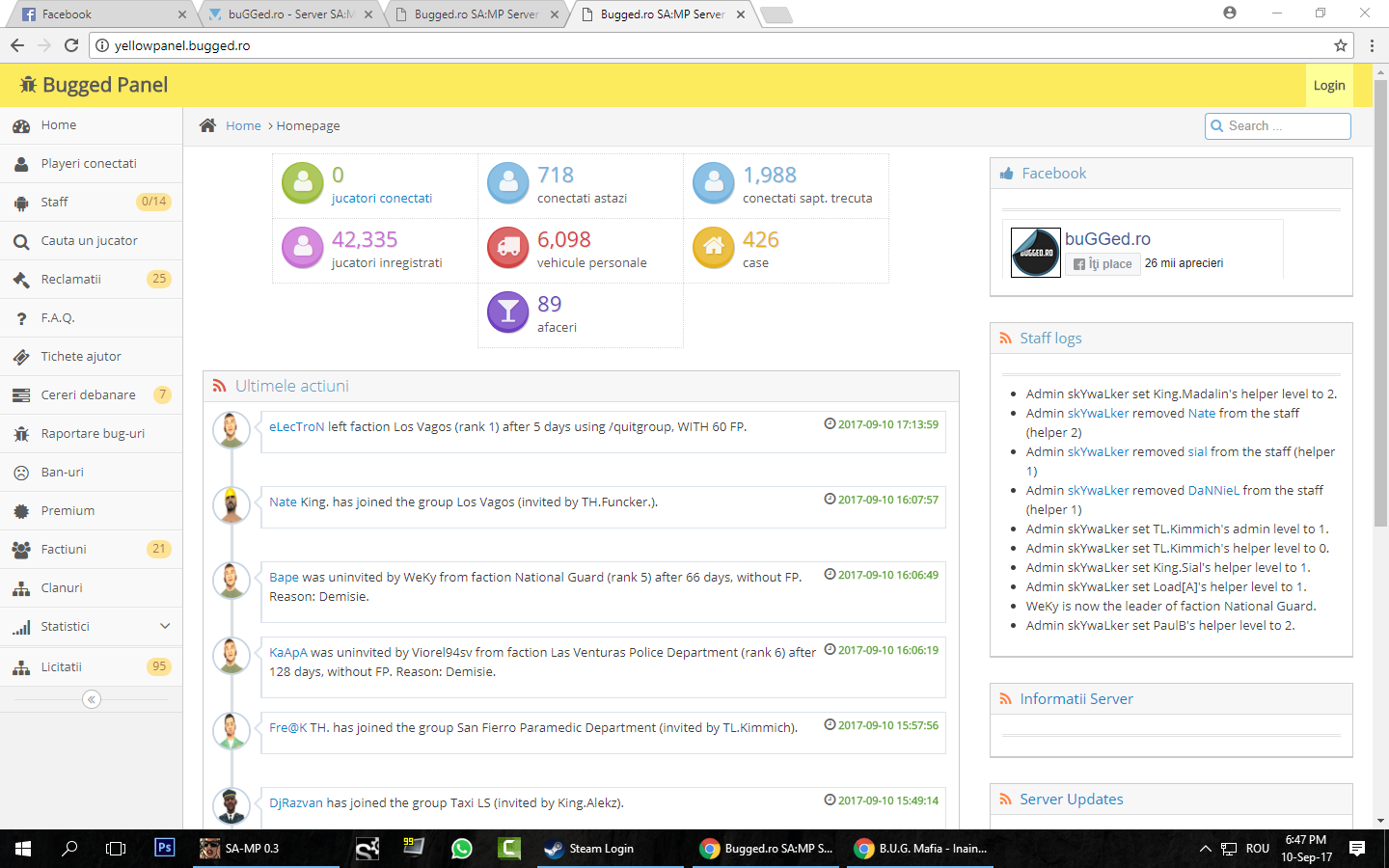Click eLecTroN's avatar thumbnail
Image resolution: width=1389 pixels, height=868 pixels.
(x=231, y=430)
